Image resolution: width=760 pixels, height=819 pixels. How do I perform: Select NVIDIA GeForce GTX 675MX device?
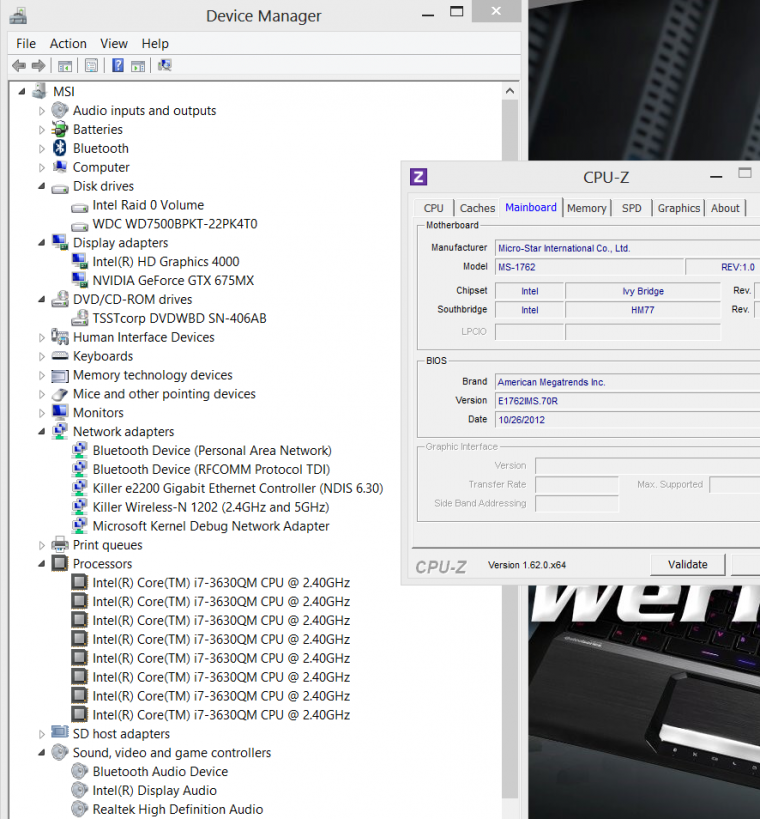click(173, 280)
